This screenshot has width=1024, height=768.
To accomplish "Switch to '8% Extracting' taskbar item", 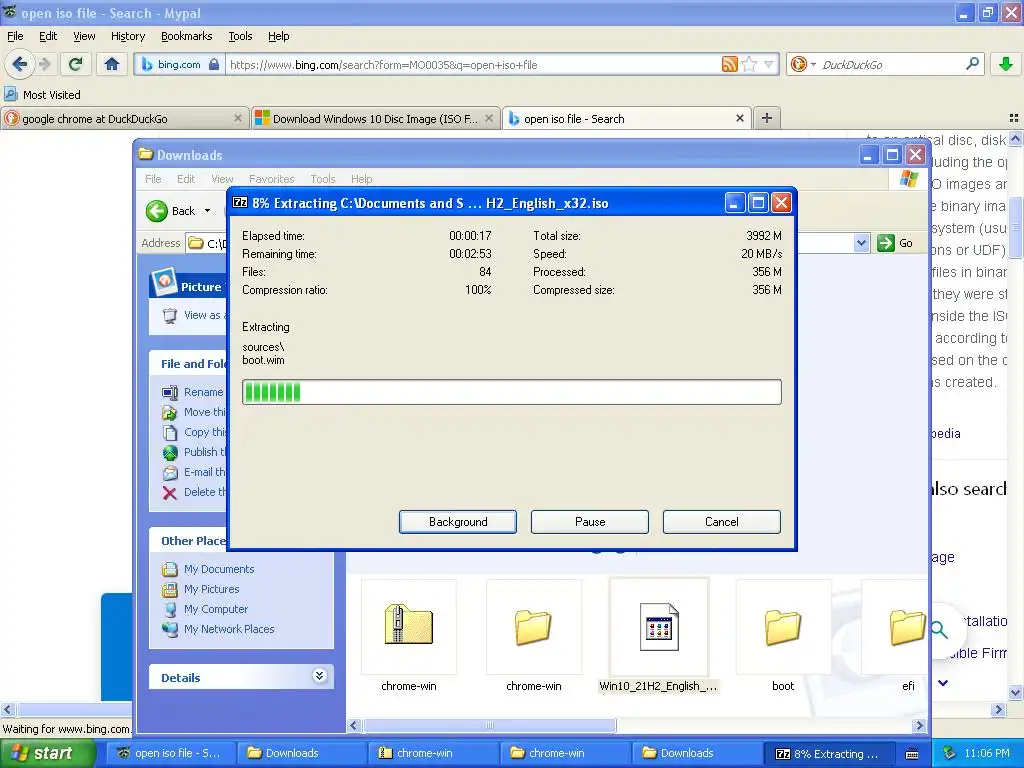I will 828,753.
